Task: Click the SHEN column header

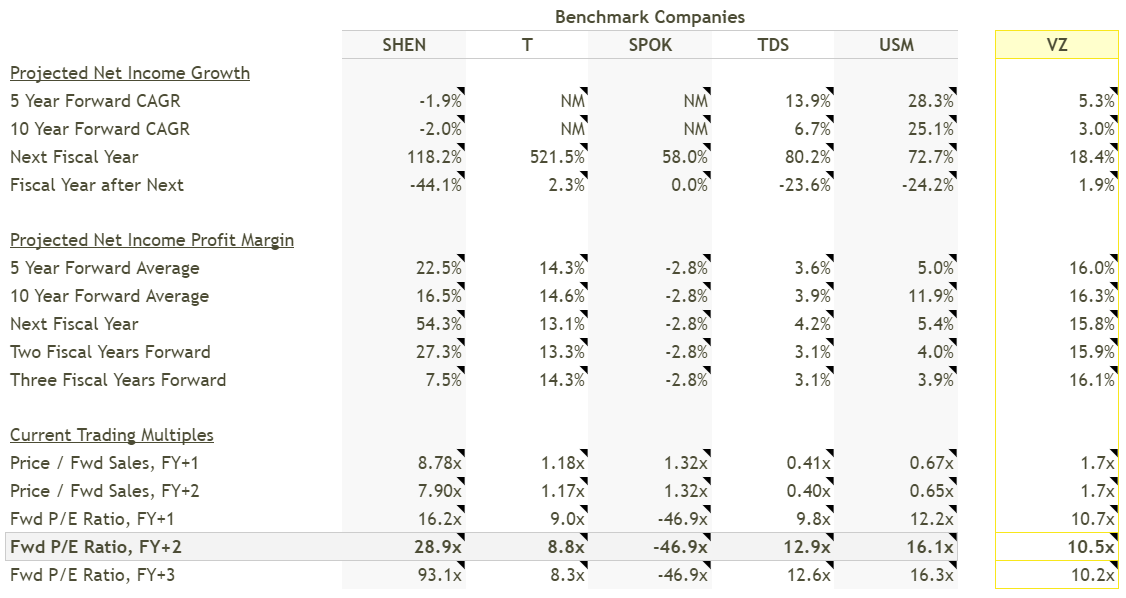Action: pos(404,45)
